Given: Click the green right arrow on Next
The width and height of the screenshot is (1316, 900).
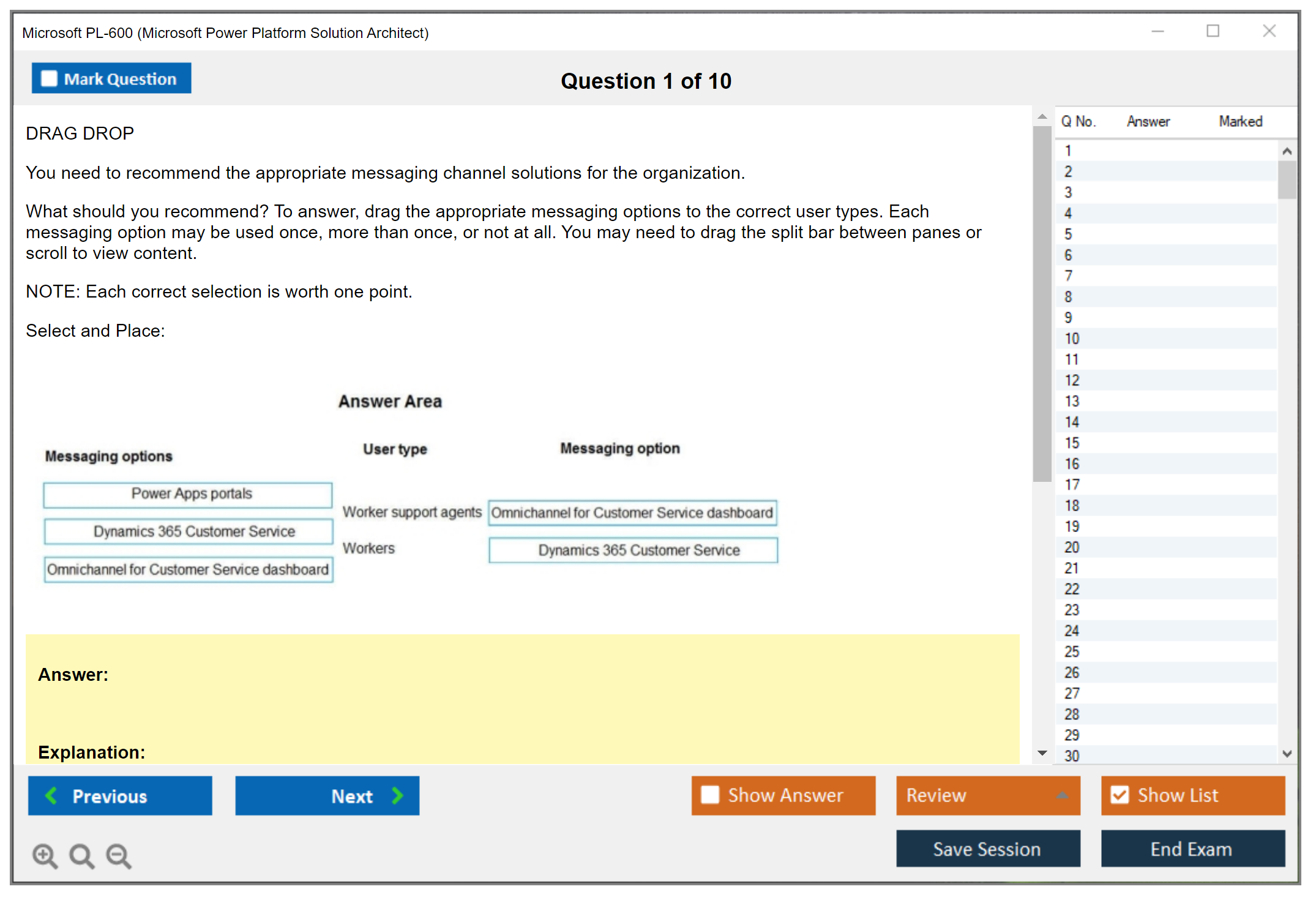Looking at the screenshot, I should [397, 795].
